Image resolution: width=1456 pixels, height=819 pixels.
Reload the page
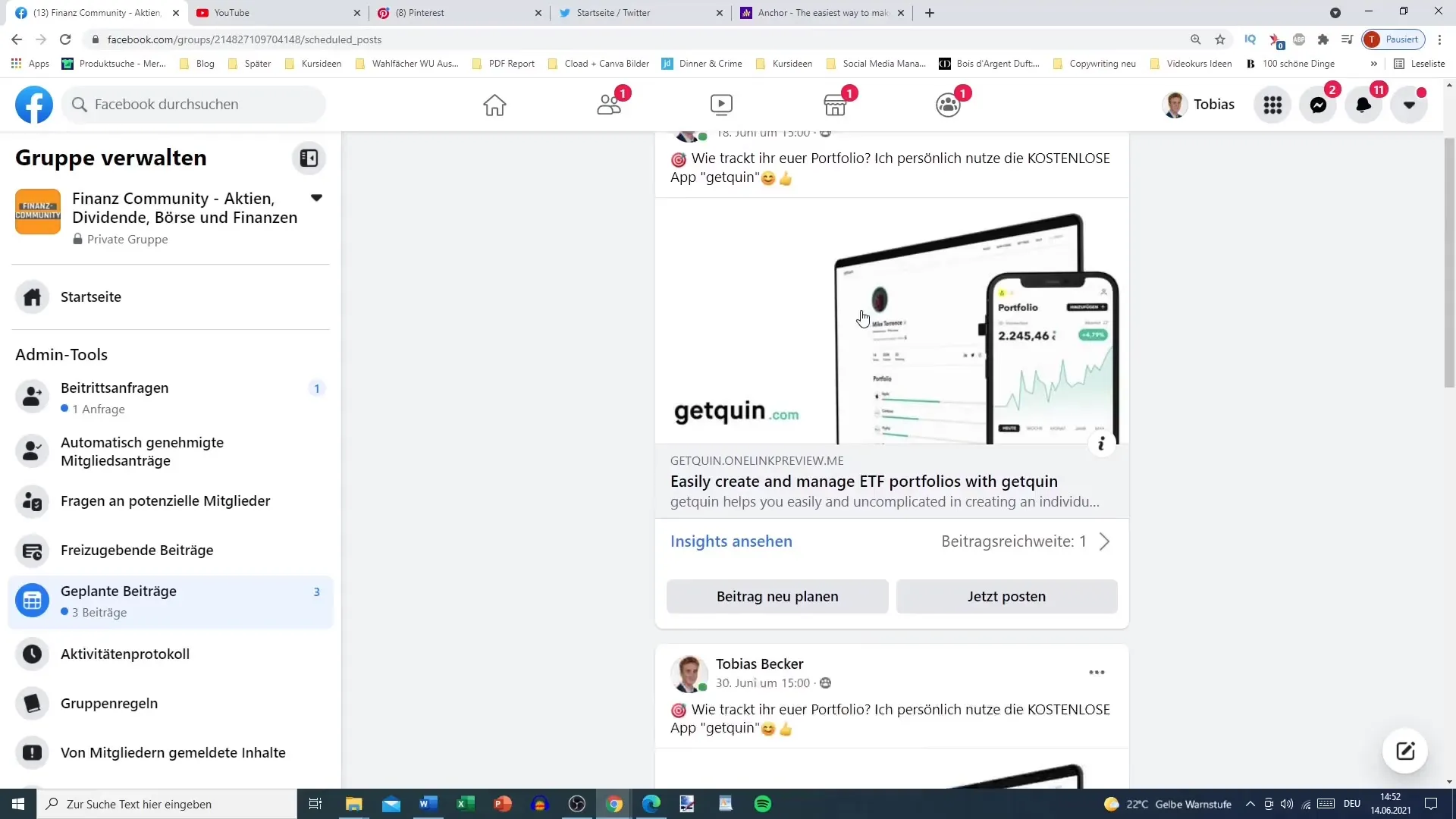coord(65,39)
